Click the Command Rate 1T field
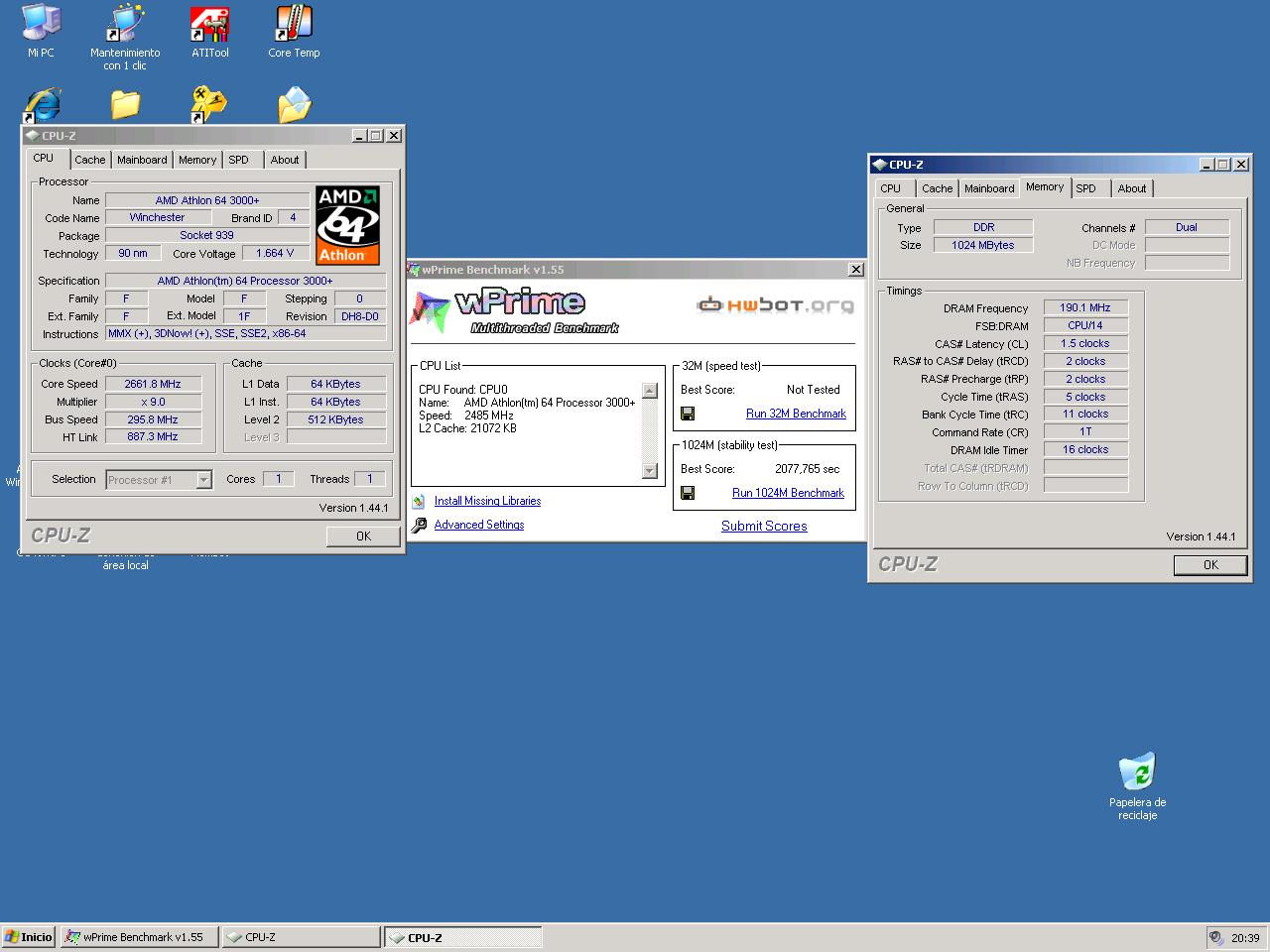Image resolution: width=1270 pixels, height=952 pixels. tap(1085, 432)
